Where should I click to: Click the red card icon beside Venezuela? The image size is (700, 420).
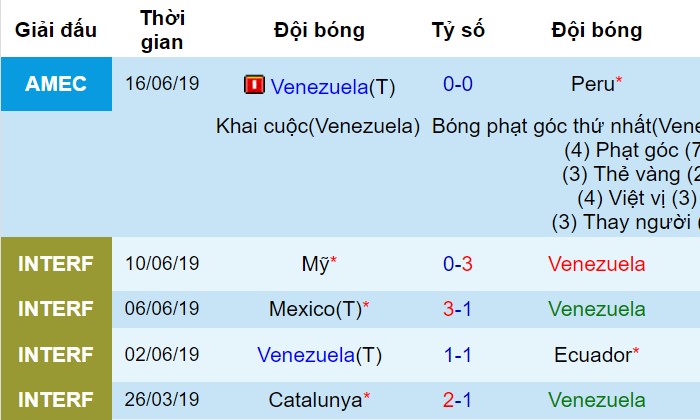point(253,85)
